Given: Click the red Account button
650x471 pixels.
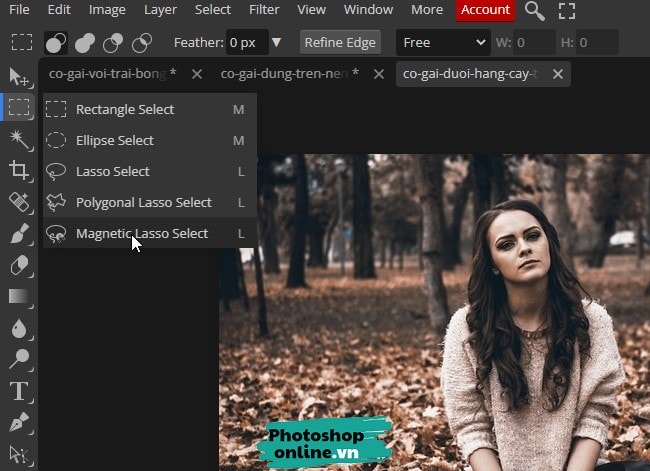Looking at the screenshot, I should [x=485, y=10].
